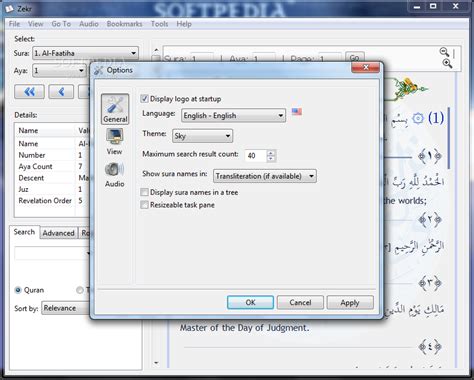Open the Tools menu
The width and height of the screenshot is (474, 380).
[159, 24]
